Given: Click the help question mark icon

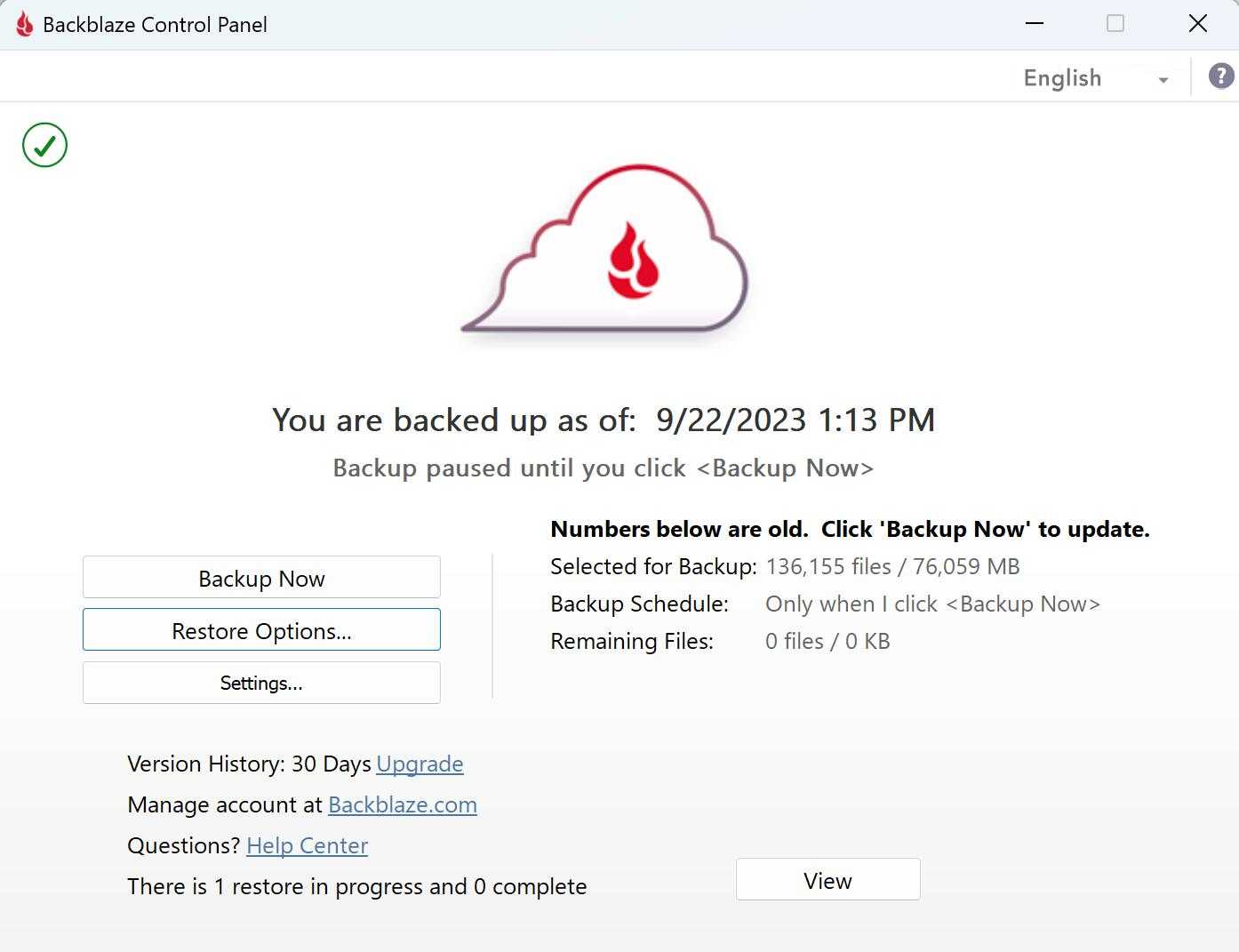Looking at the screenshot, I should click(1221, 76).
